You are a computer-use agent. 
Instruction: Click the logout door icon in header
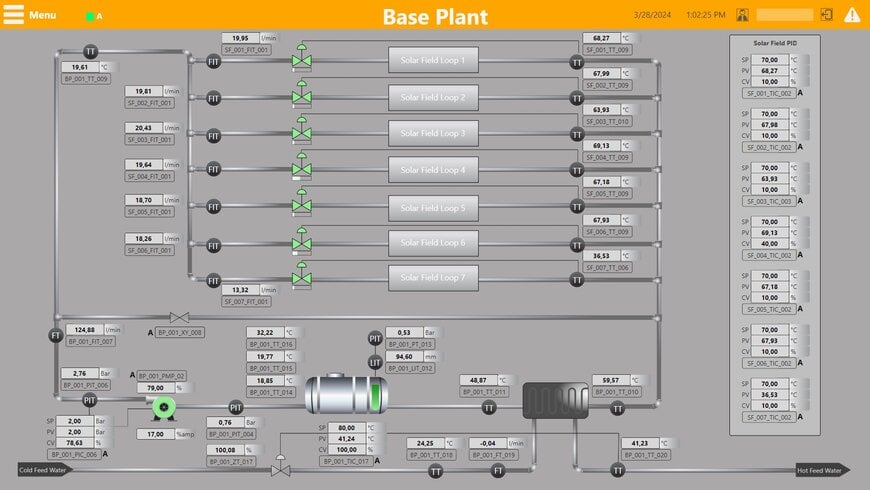[x=826, y=15]
